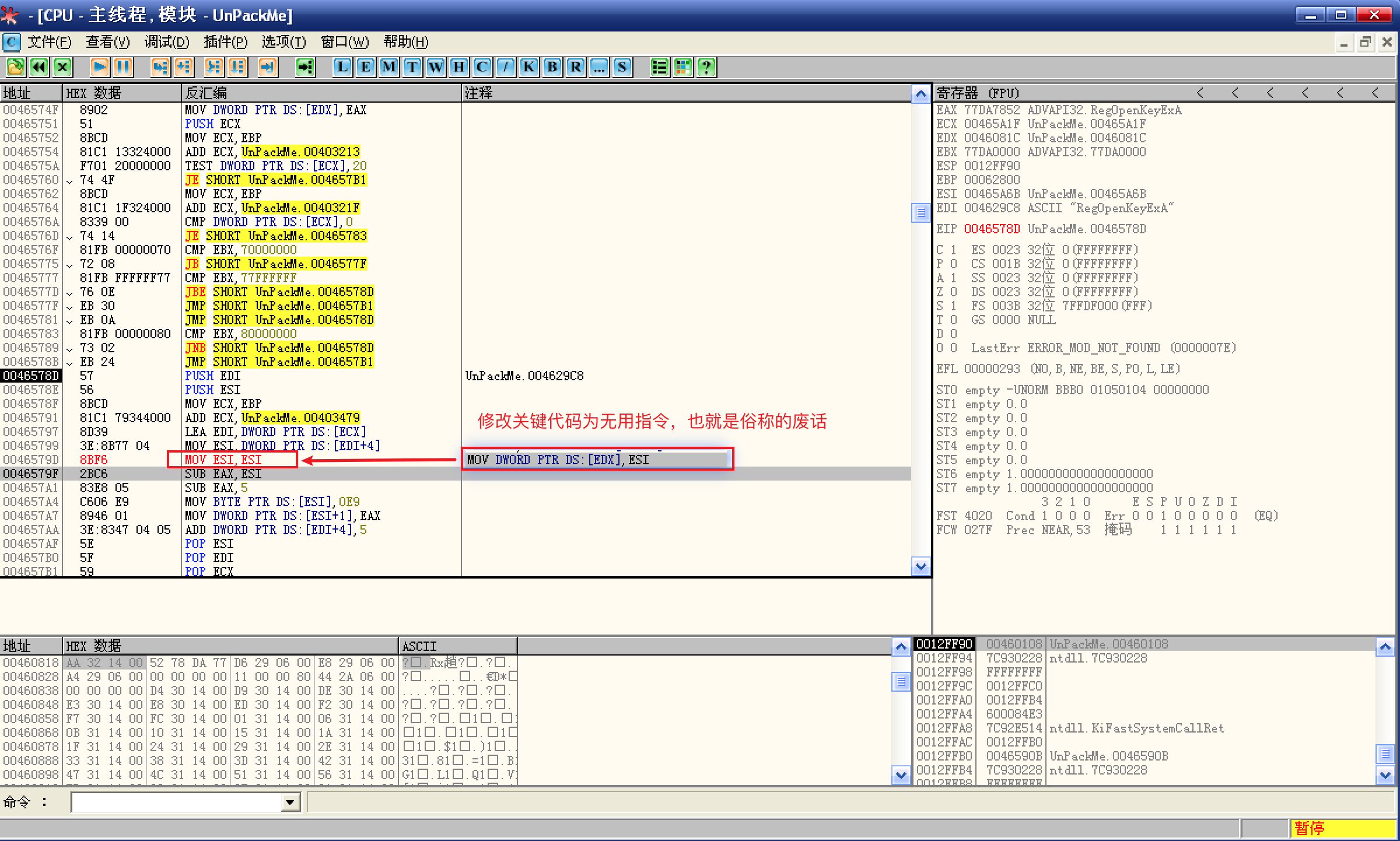Screen dimensions: 1400x841
Task: Open the Executable modules E icon
Action: point(365,67)
